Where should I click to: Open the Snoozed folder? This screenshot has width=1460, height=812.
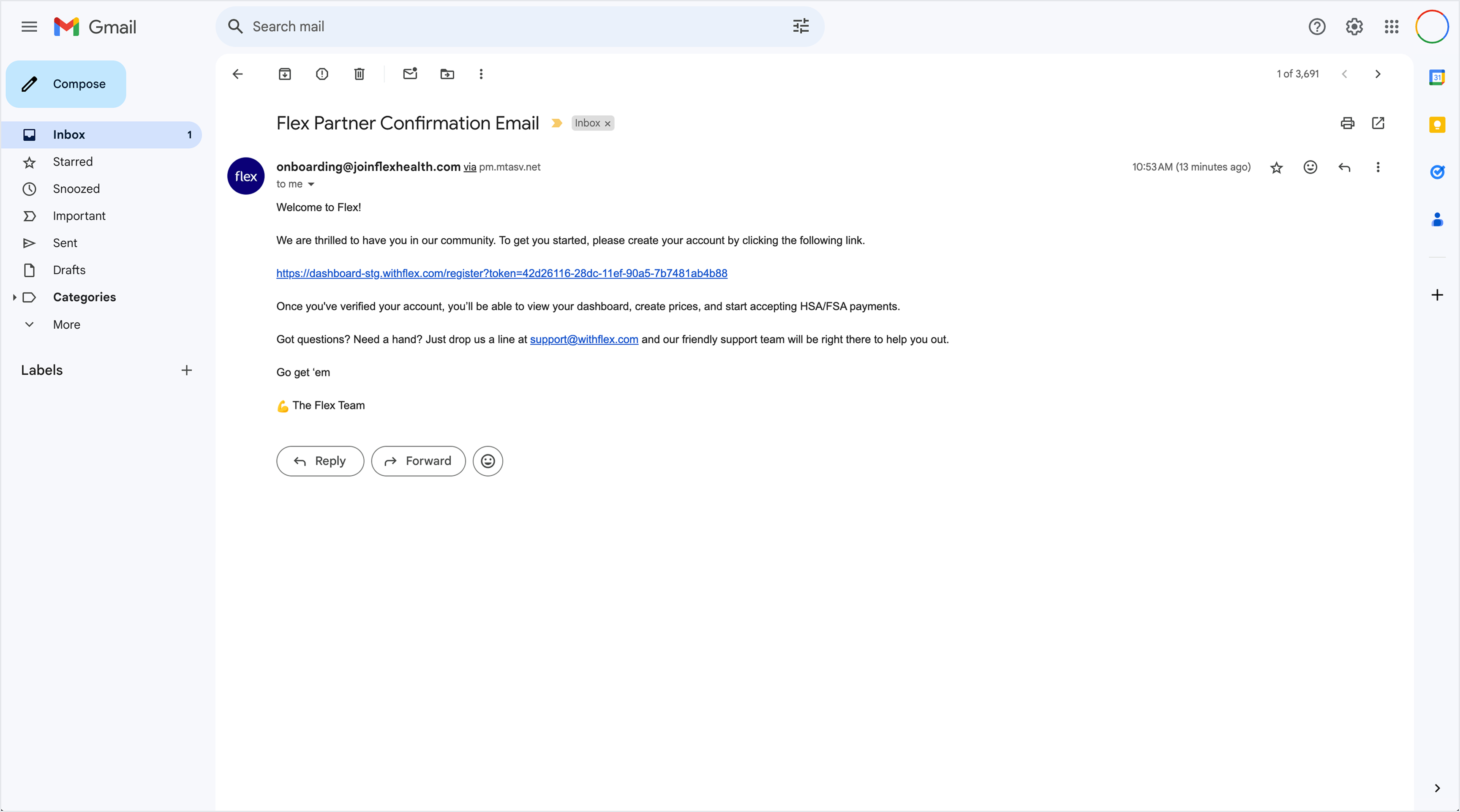(x=101, y=189)
